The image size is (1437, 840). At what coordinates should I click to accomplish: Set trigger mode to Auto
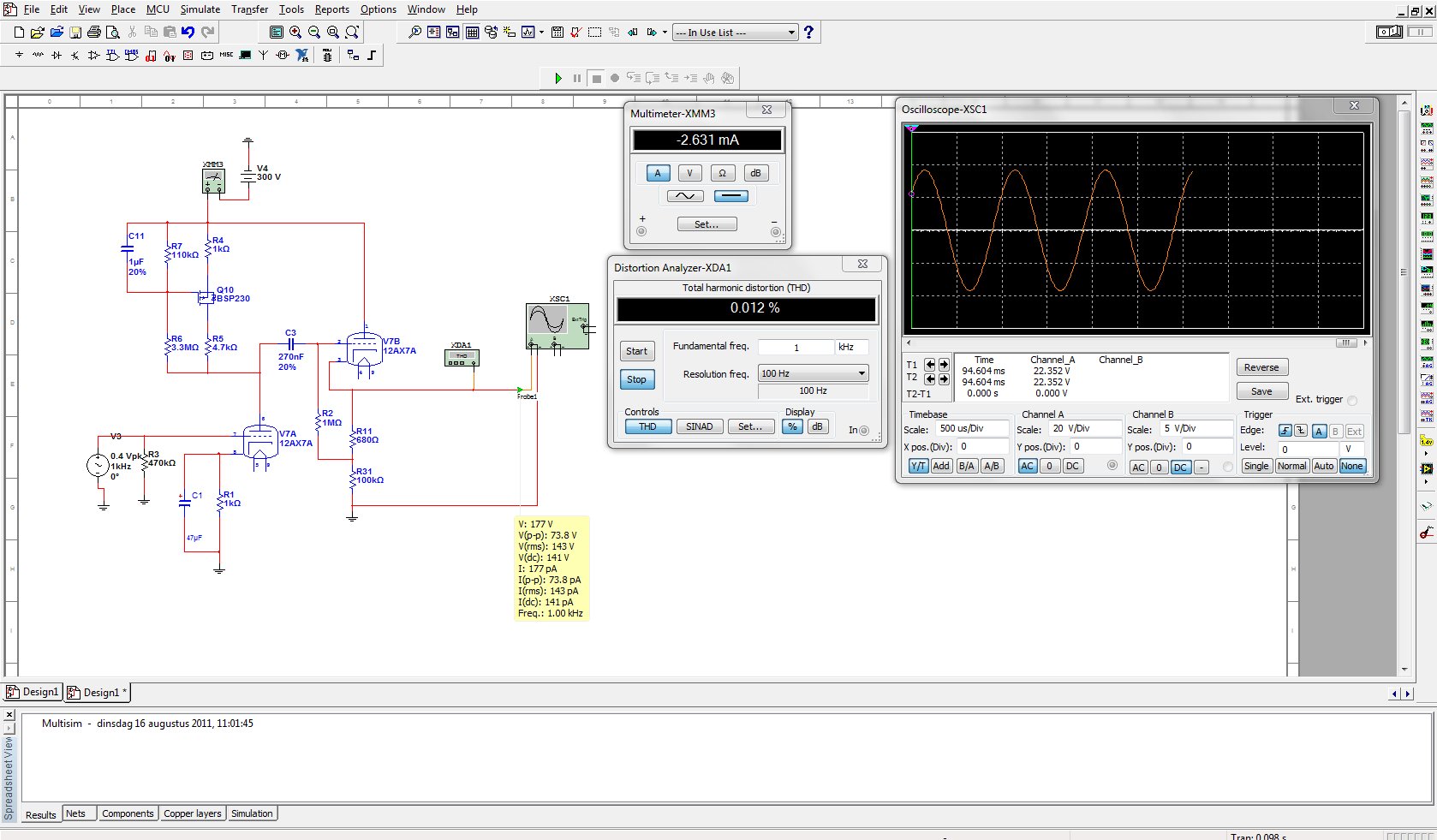tap(1324, 466)
